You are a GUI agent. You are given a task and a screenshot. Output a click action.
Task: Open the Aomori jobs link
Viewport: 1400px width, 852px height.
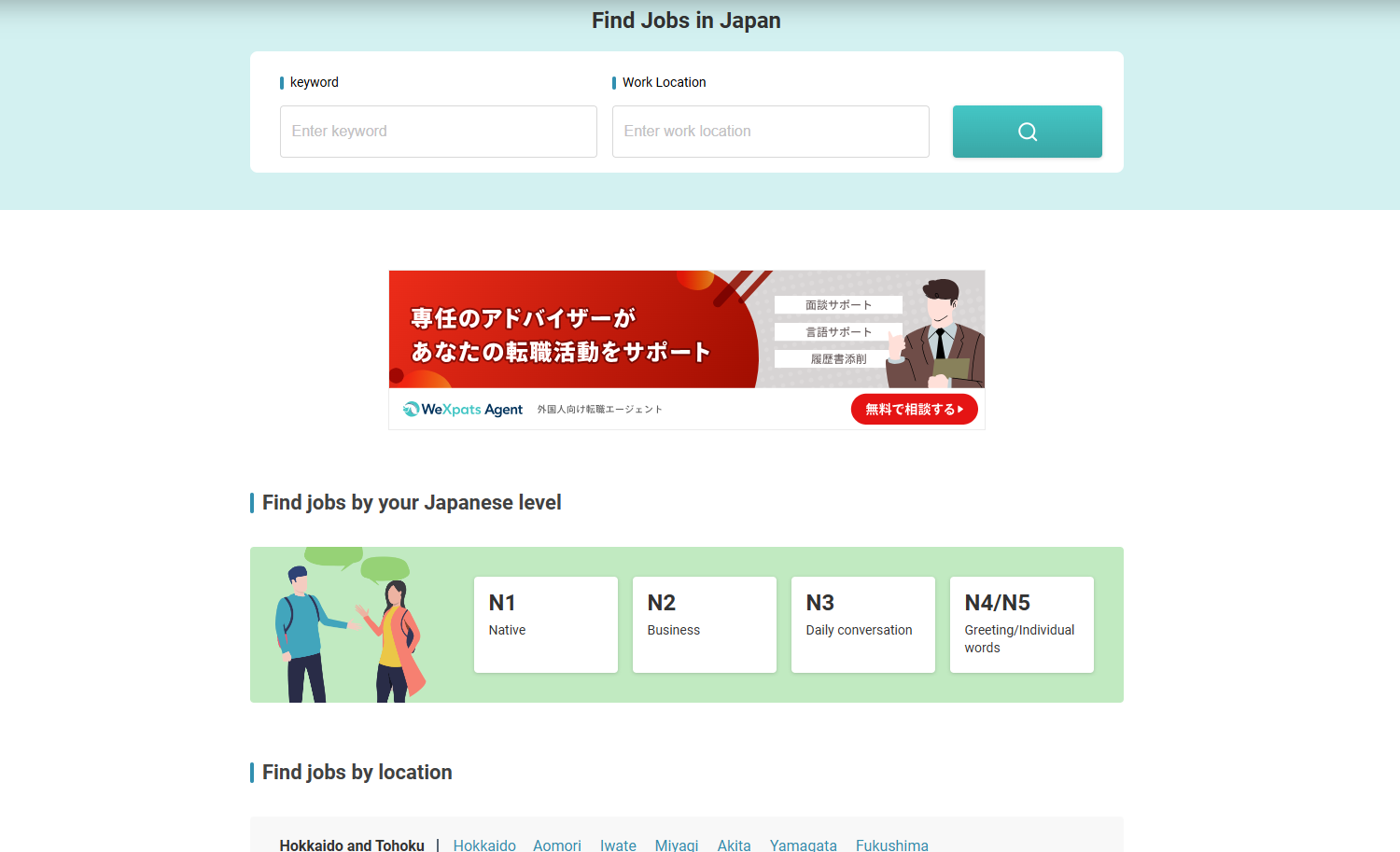[556, 845]
